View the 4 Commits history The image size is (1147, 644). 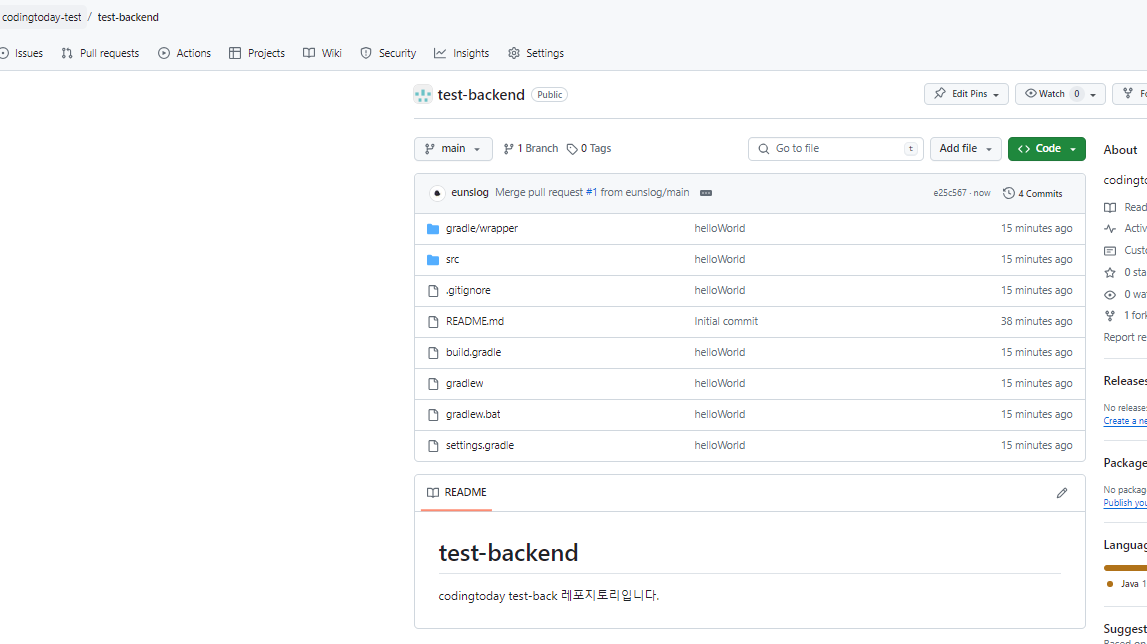[x=1033, y=193]
